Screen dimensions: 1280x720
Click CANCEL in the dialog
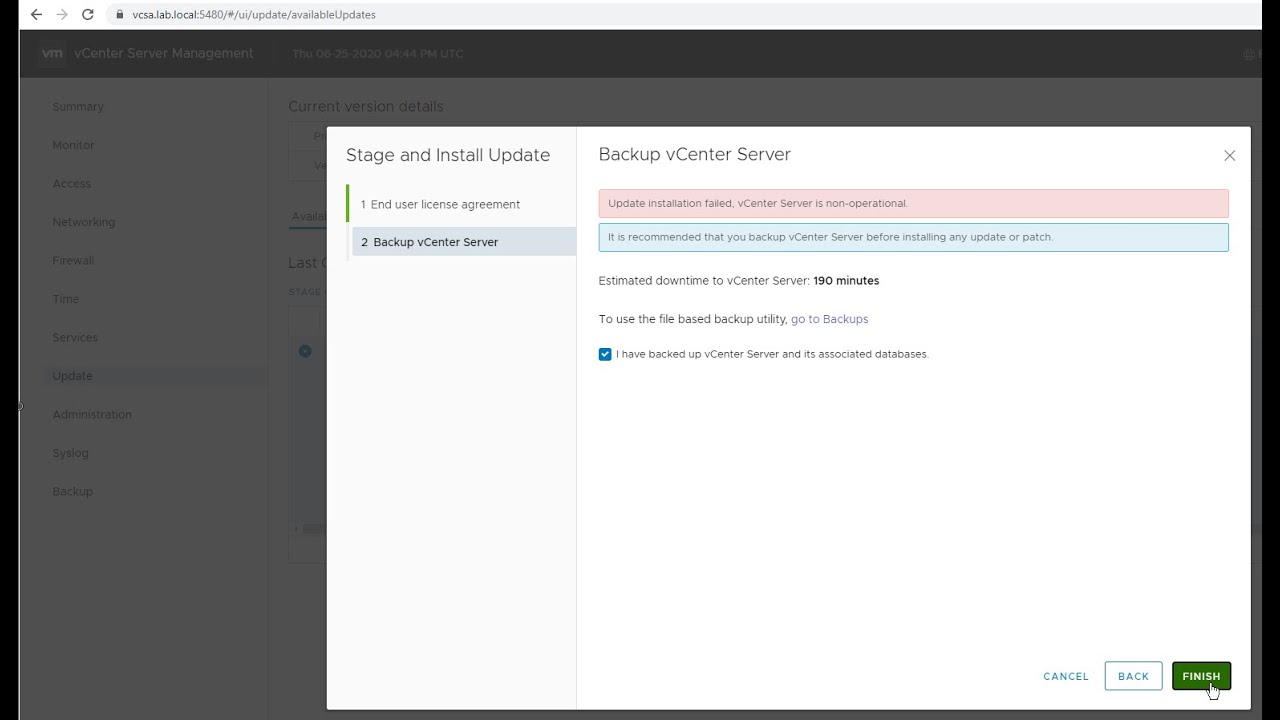click(x=1066, y=676)
